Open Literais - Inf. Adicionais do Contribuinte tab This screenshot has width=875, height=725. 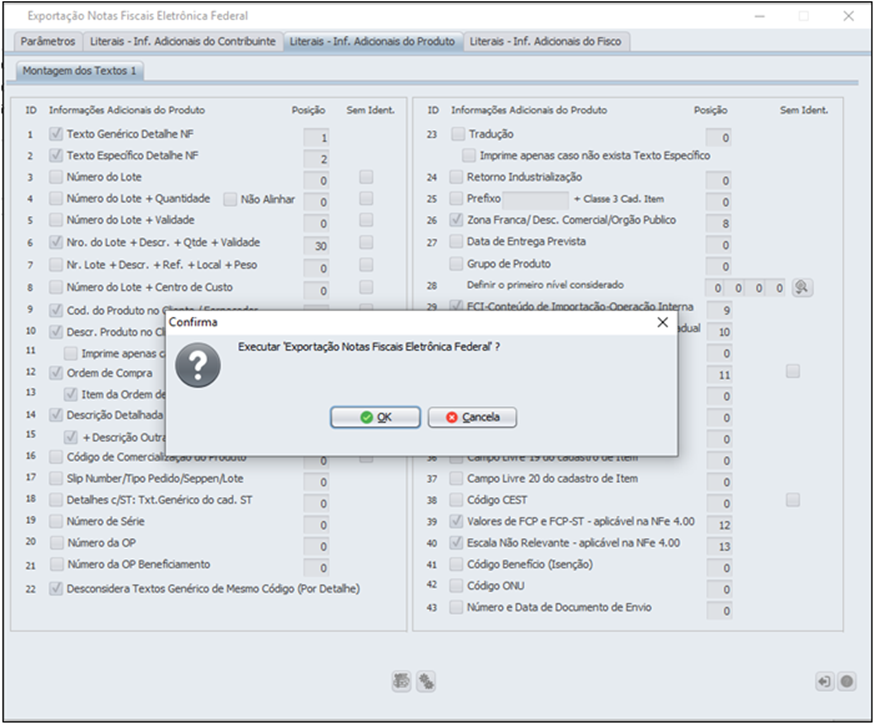(182, 41)
